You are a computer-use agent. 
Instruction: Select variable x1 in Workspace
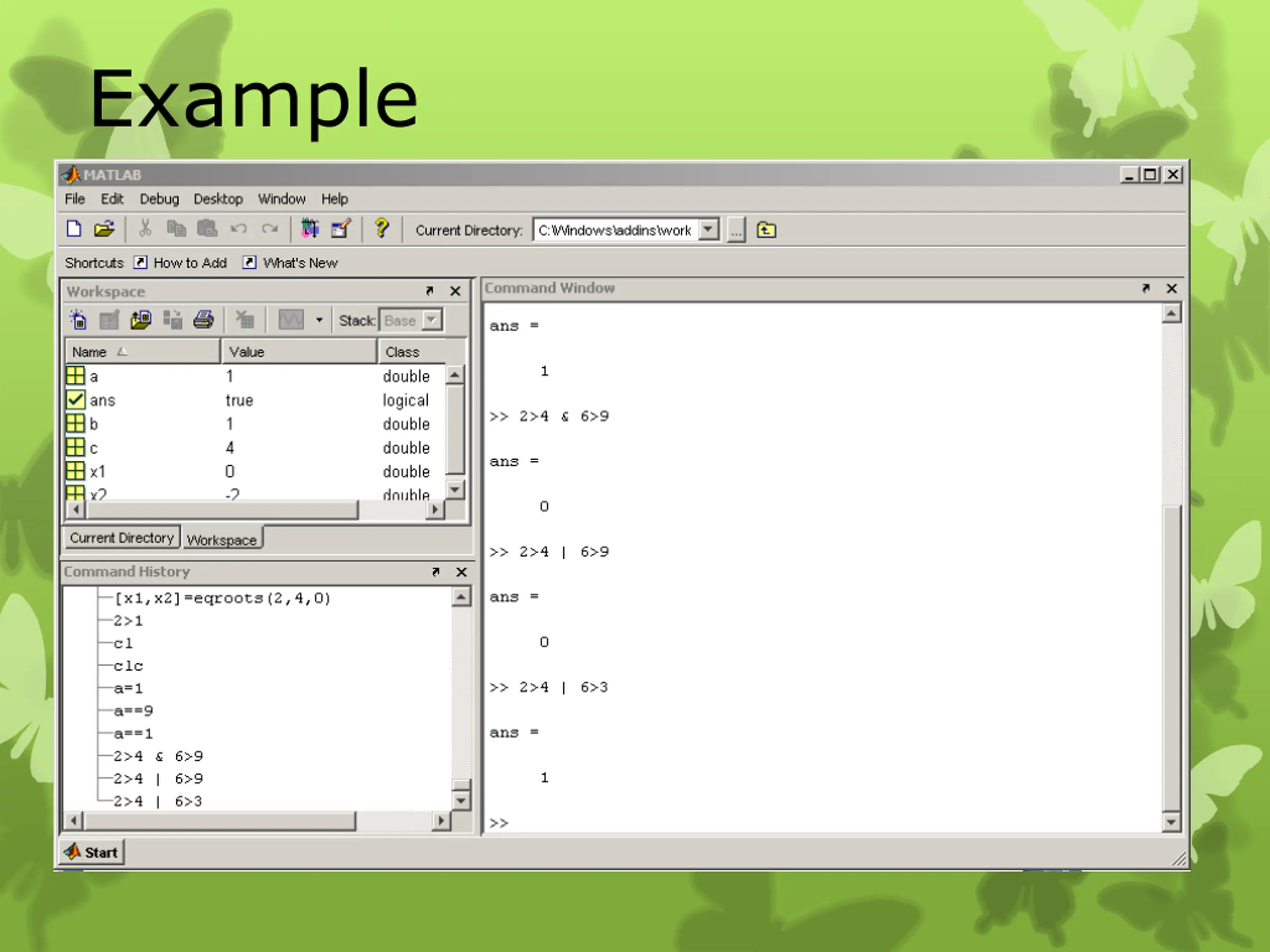(x=255, y=471)
